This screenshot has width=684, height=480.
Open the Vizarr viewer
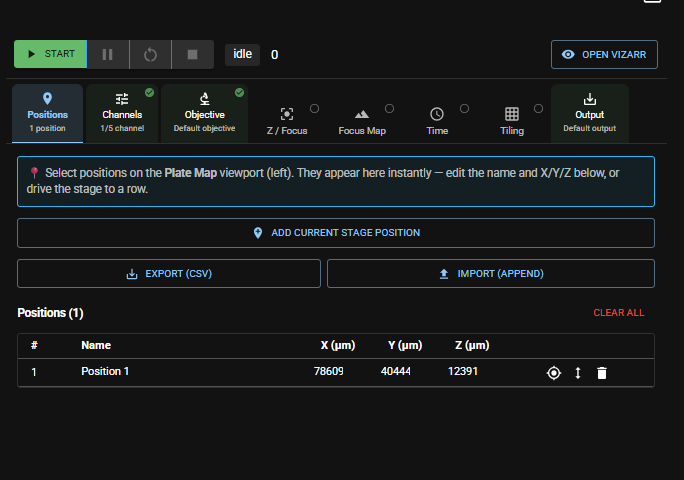point(604,55)
